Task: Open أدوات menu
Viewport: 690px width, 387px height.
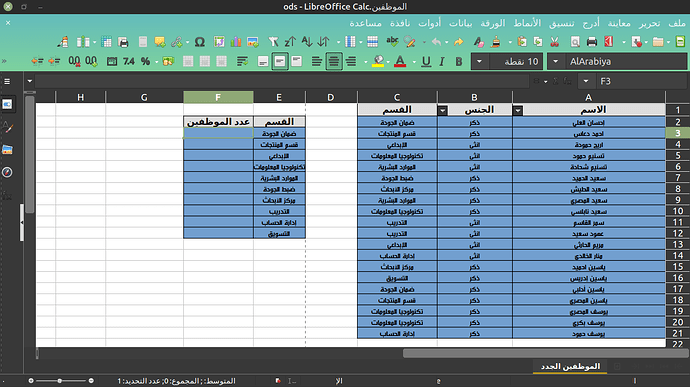Action: point(429,23)
